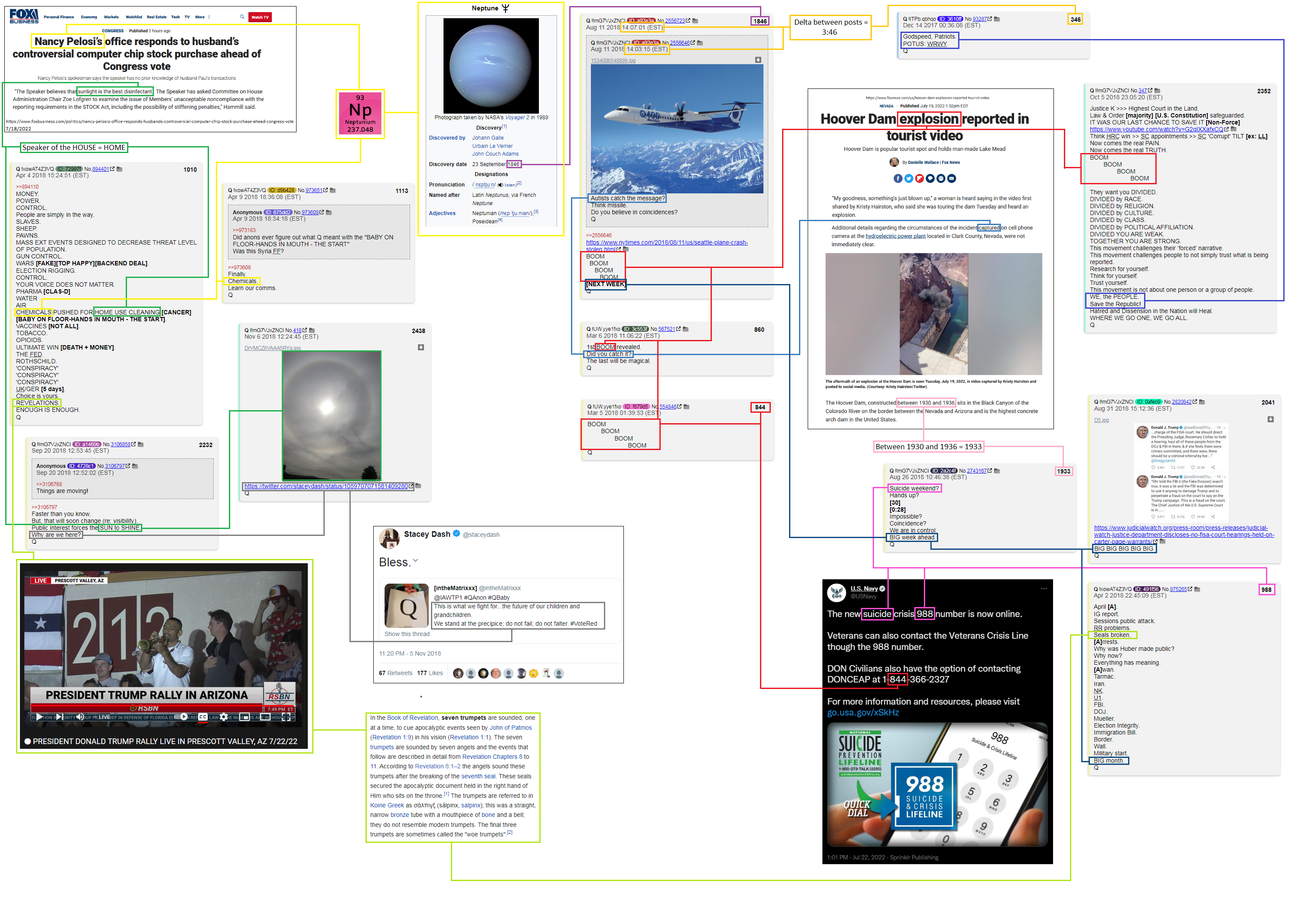Viewport: 1298px width, 924px height.
Task: Open the More menu on Fox Business
Action: [200, 17]
